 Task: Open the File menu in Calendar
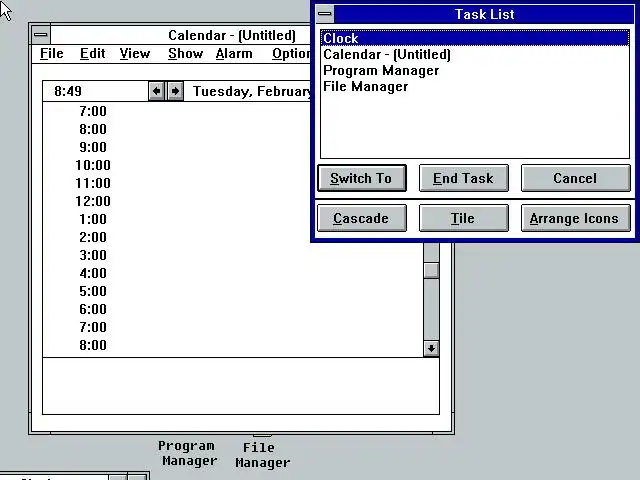pos(51,53)
